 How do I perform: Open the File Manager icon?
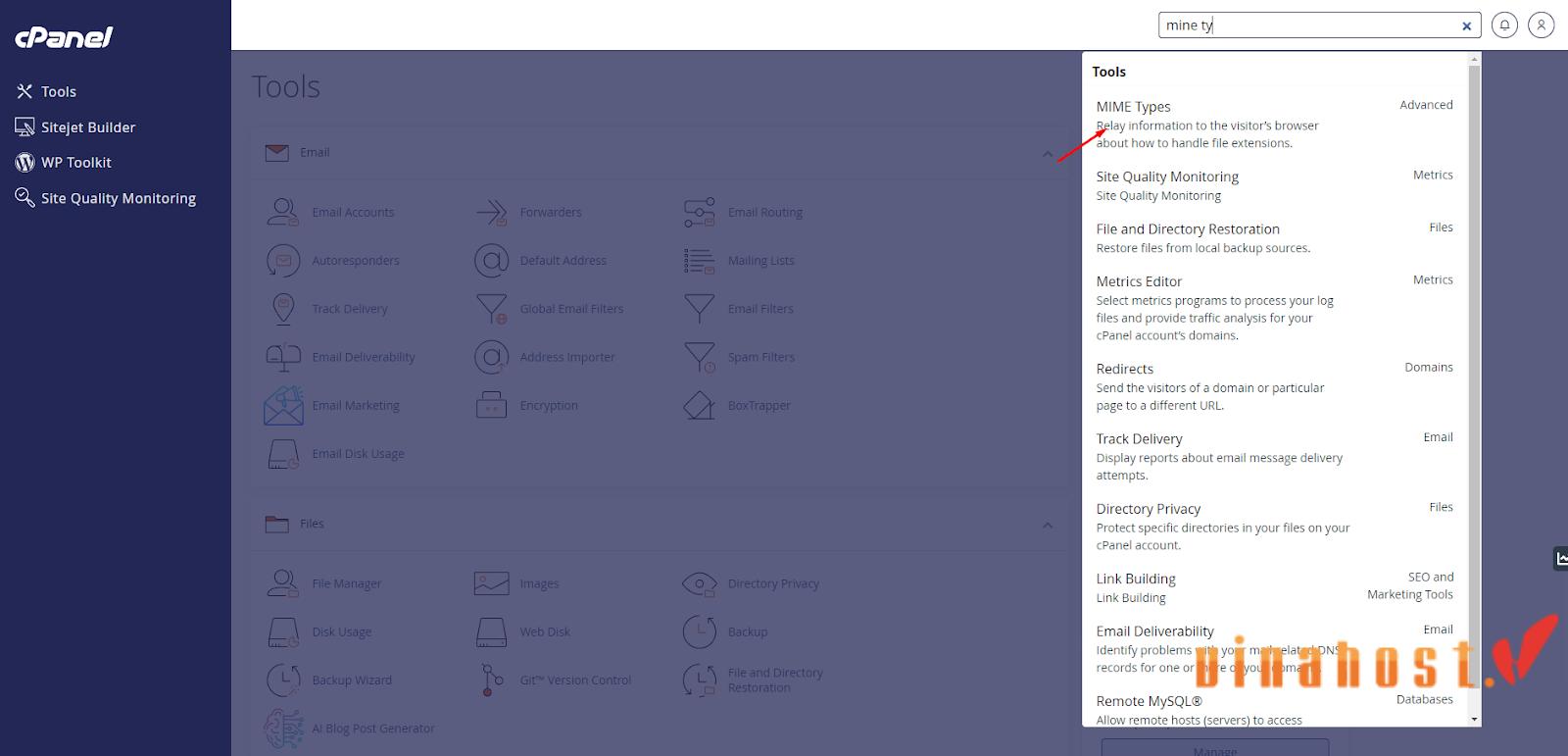283,583
